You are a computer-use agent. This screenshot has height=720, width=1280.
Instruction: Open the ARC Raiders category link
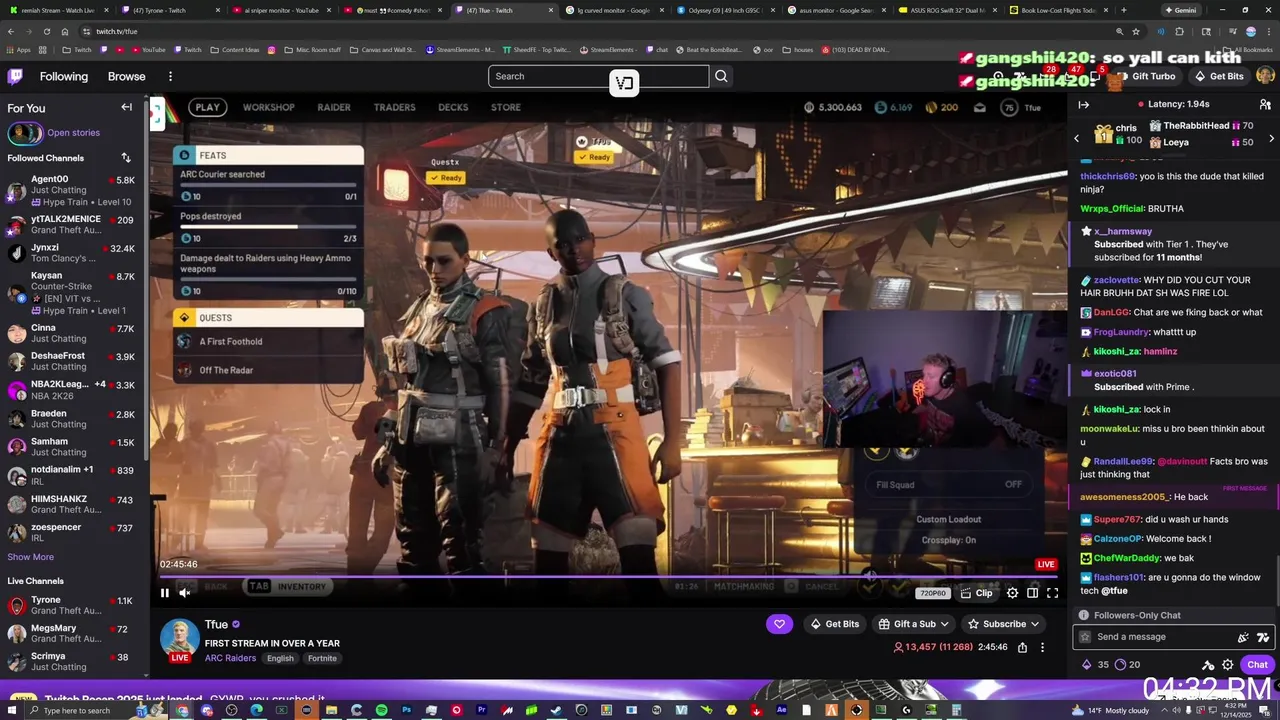pos(230,658)
